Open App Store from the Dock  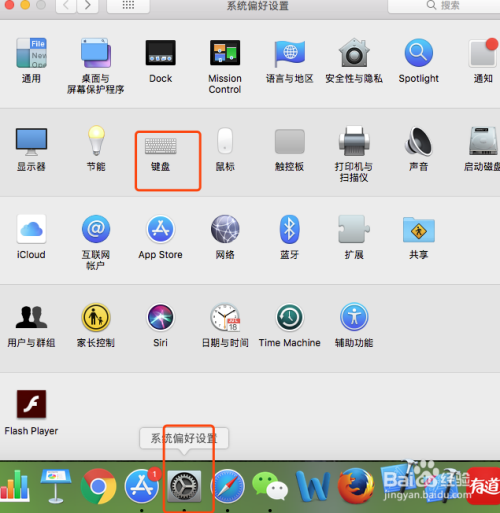pyautogui.click(x=142, y=486)
